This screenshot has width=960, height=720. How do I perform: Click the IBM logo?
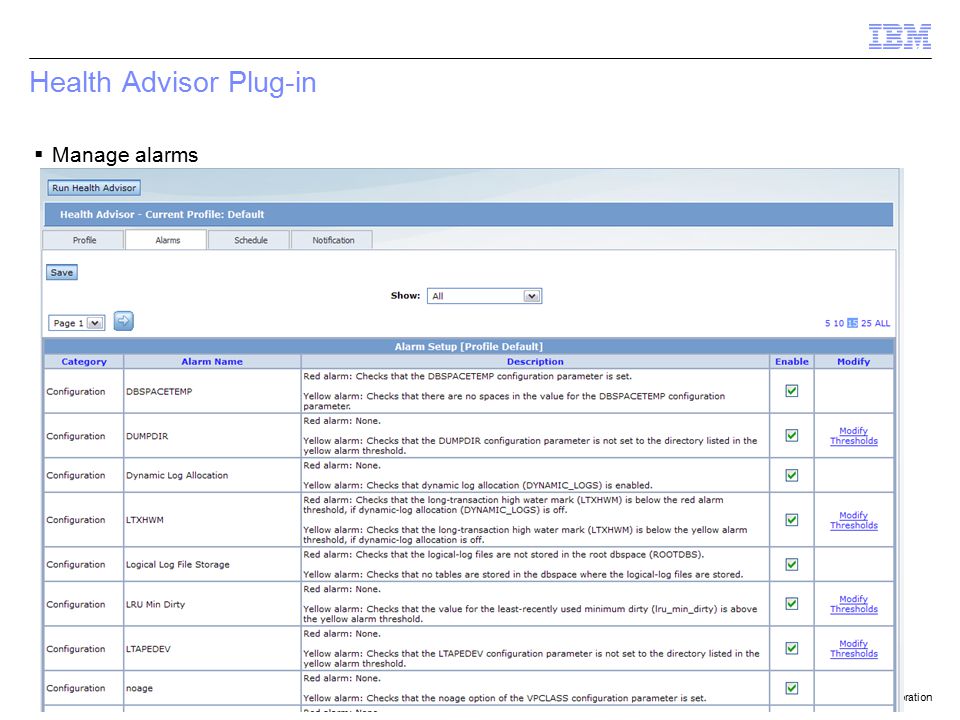coord(899,36)
